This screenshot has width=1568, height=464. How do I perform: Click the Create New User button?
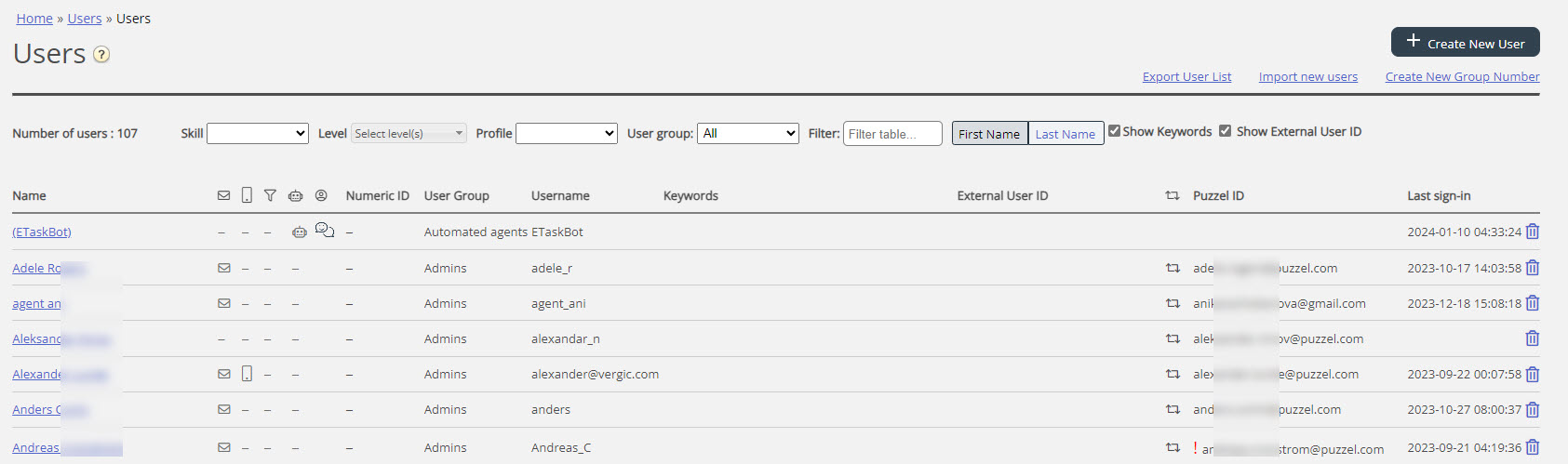pos(1465,43)
